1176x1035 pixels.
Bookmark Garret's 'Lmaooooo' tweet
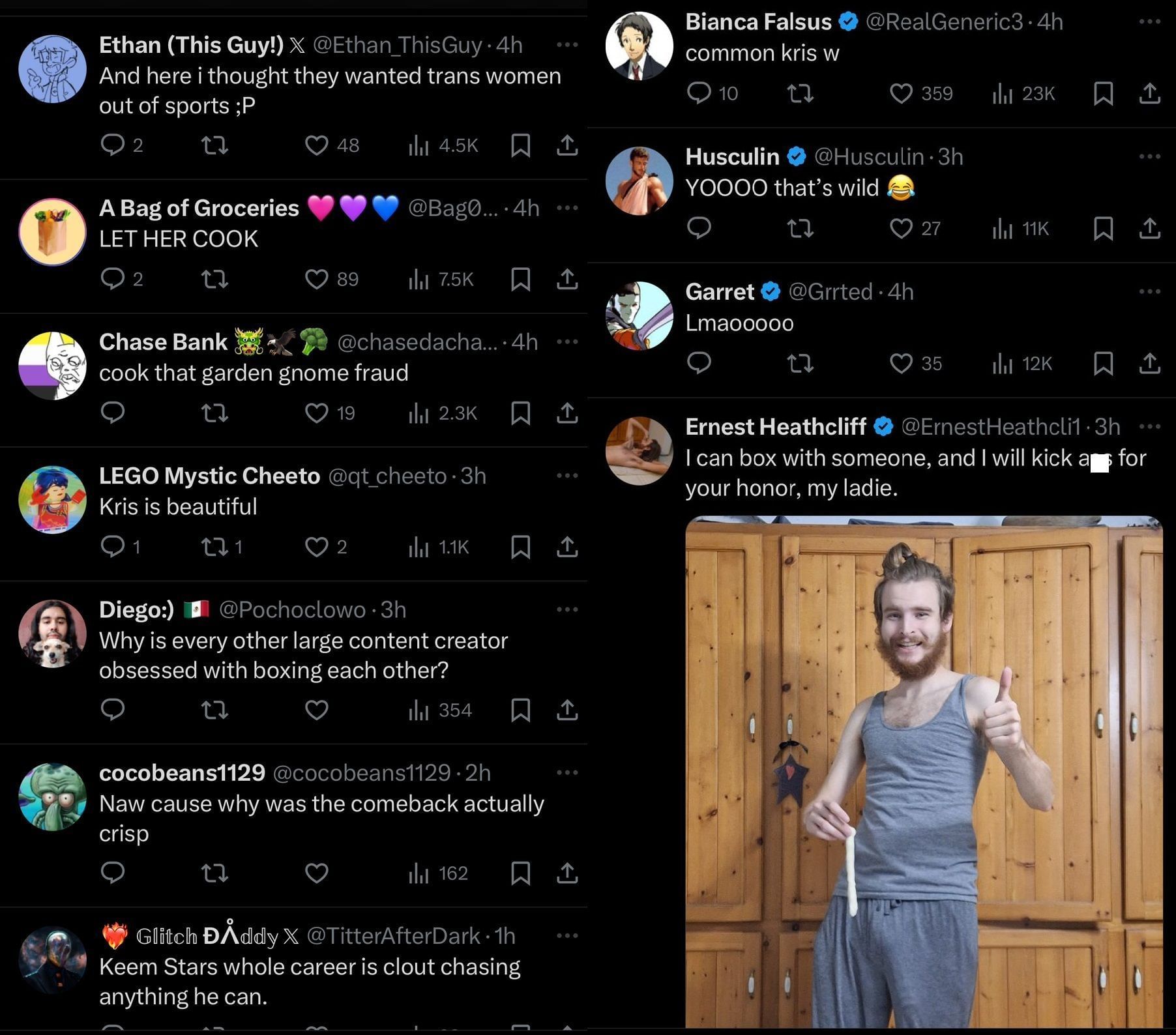[x=1103, y=363]
